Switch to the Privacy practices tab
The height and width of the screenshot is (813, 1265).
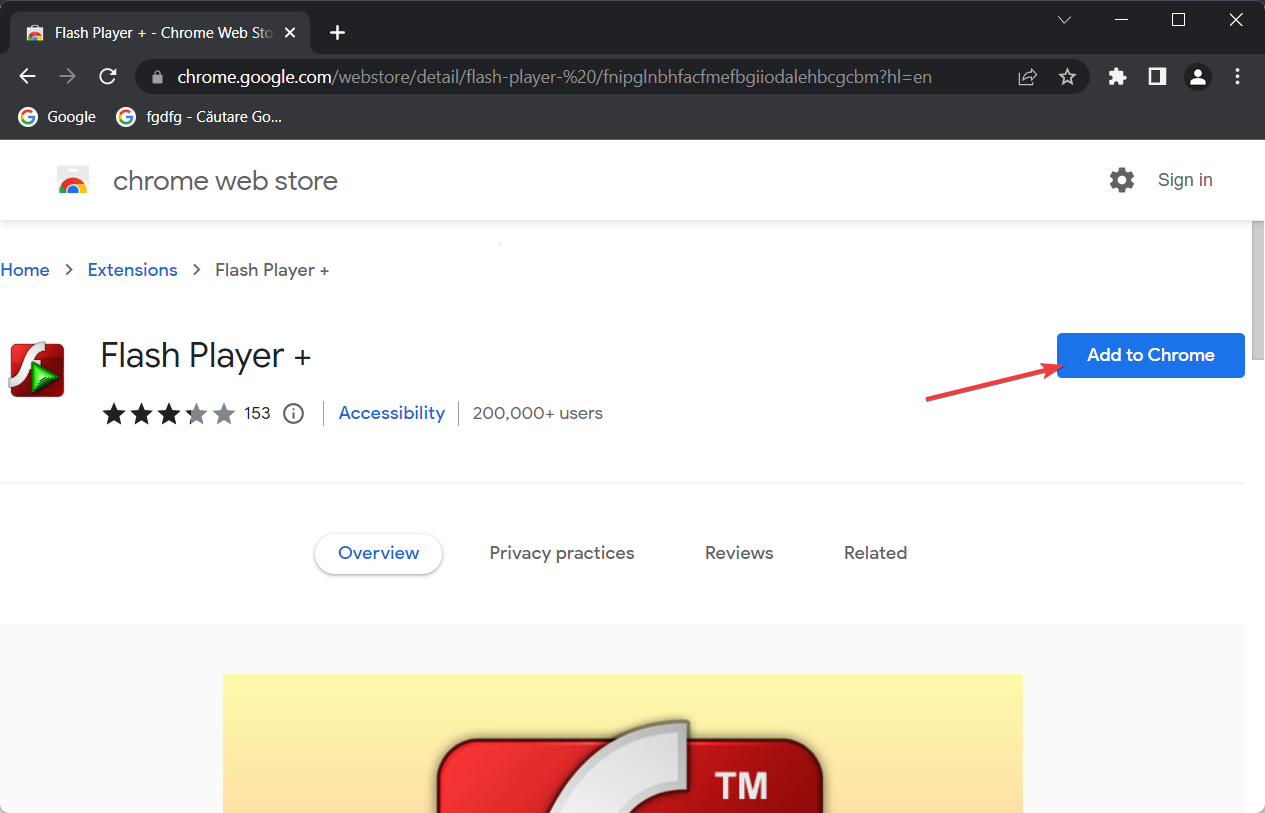pos(562,553)
